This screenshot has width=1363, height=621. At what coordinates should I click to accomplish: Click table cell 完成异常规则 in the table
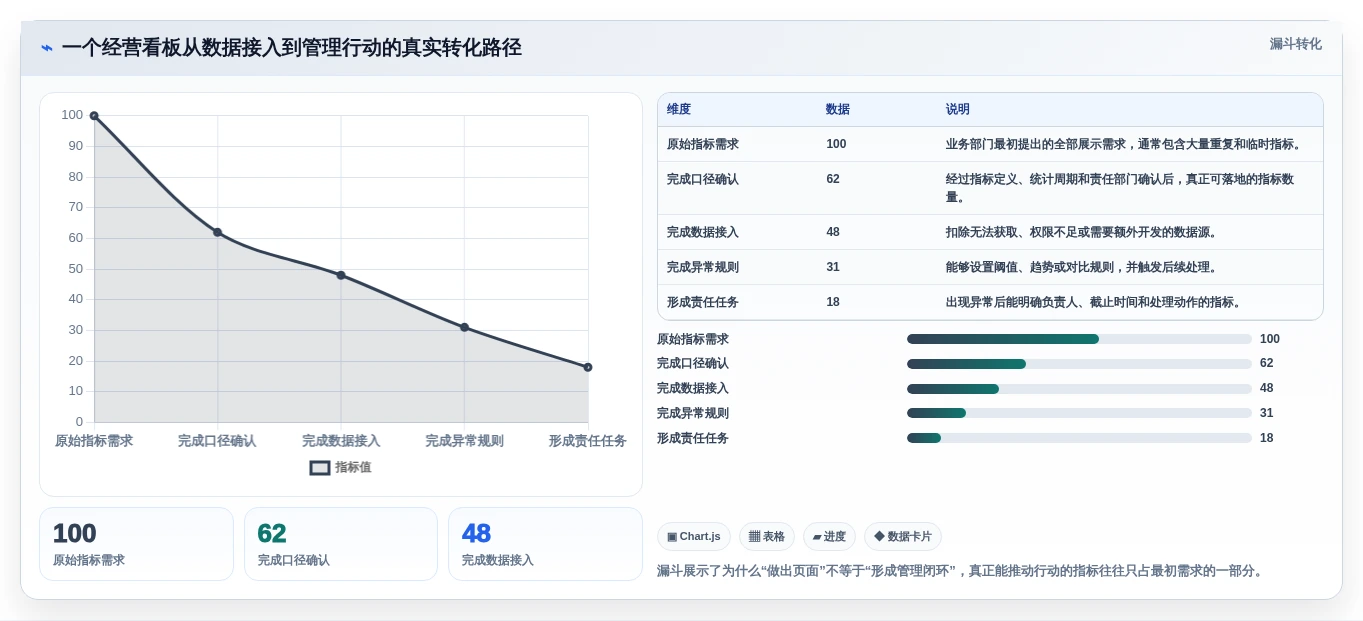[x=703, y=267]
